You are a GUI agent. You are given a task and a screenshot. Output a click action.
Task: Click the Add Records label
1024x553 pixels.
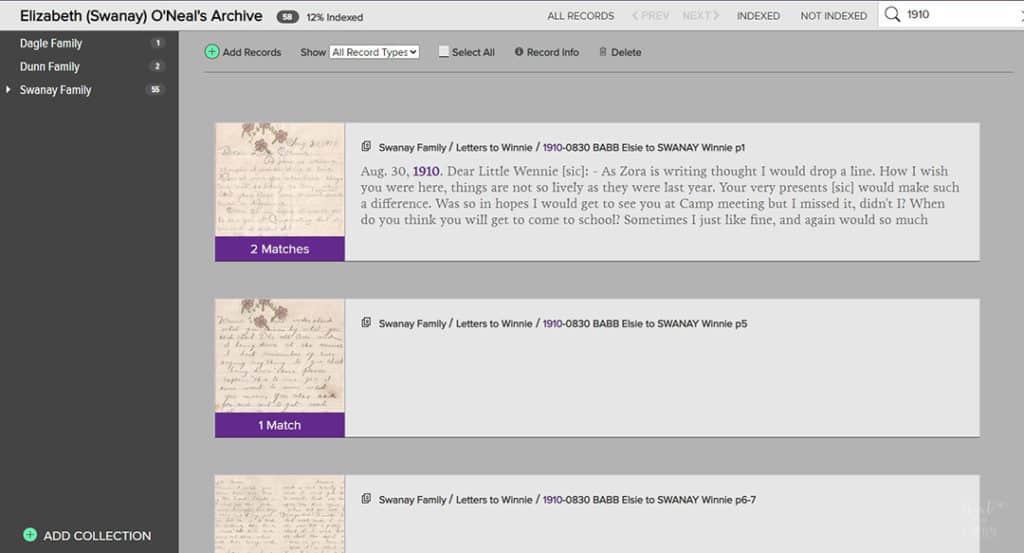(251, 52)
